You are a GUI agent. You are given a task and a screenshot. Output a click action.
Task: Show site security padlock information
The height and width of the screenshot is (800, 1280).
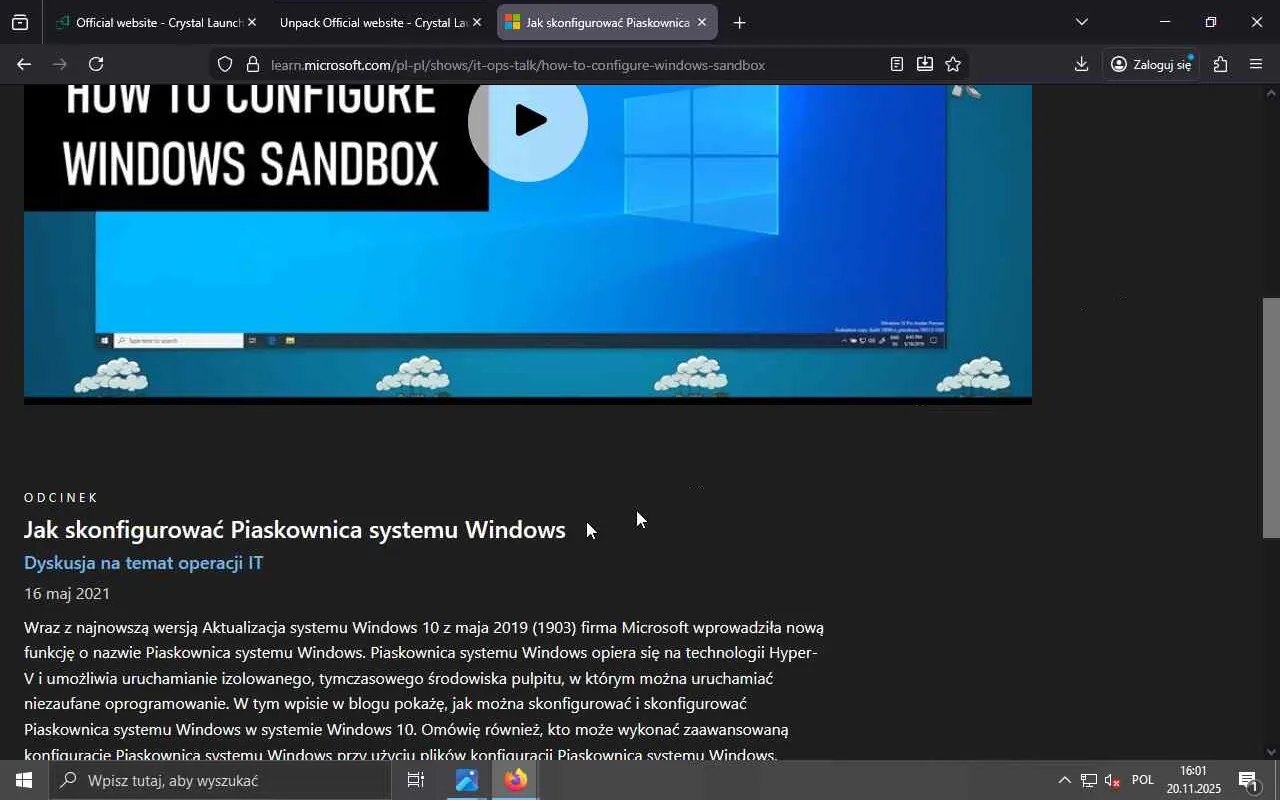[x=253, y=65]
